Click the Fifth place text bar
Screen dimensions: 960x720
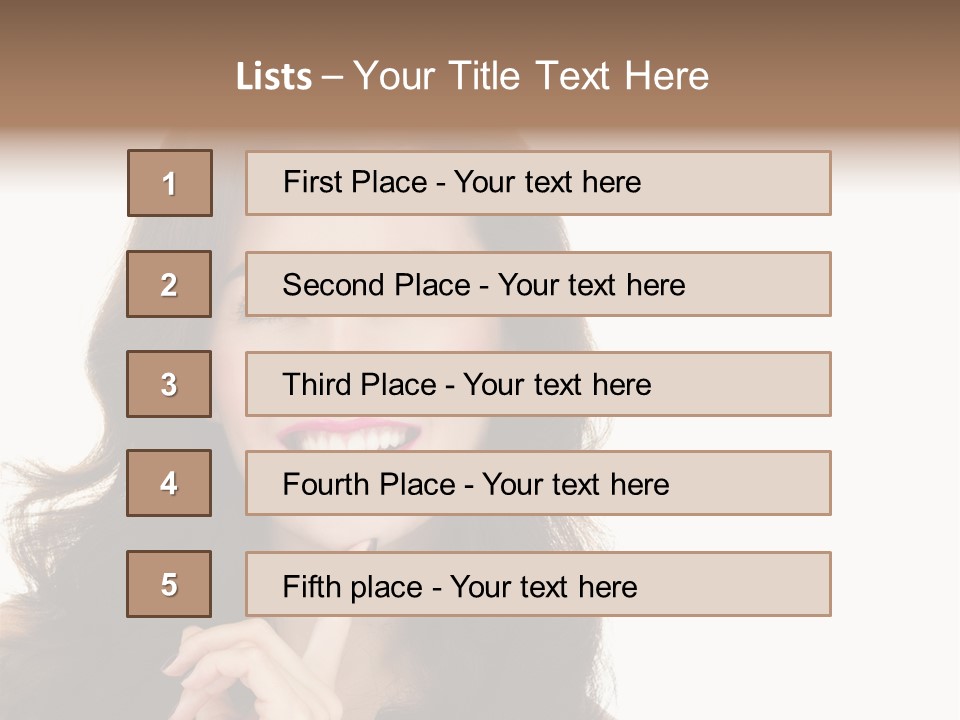coord(538,584)
